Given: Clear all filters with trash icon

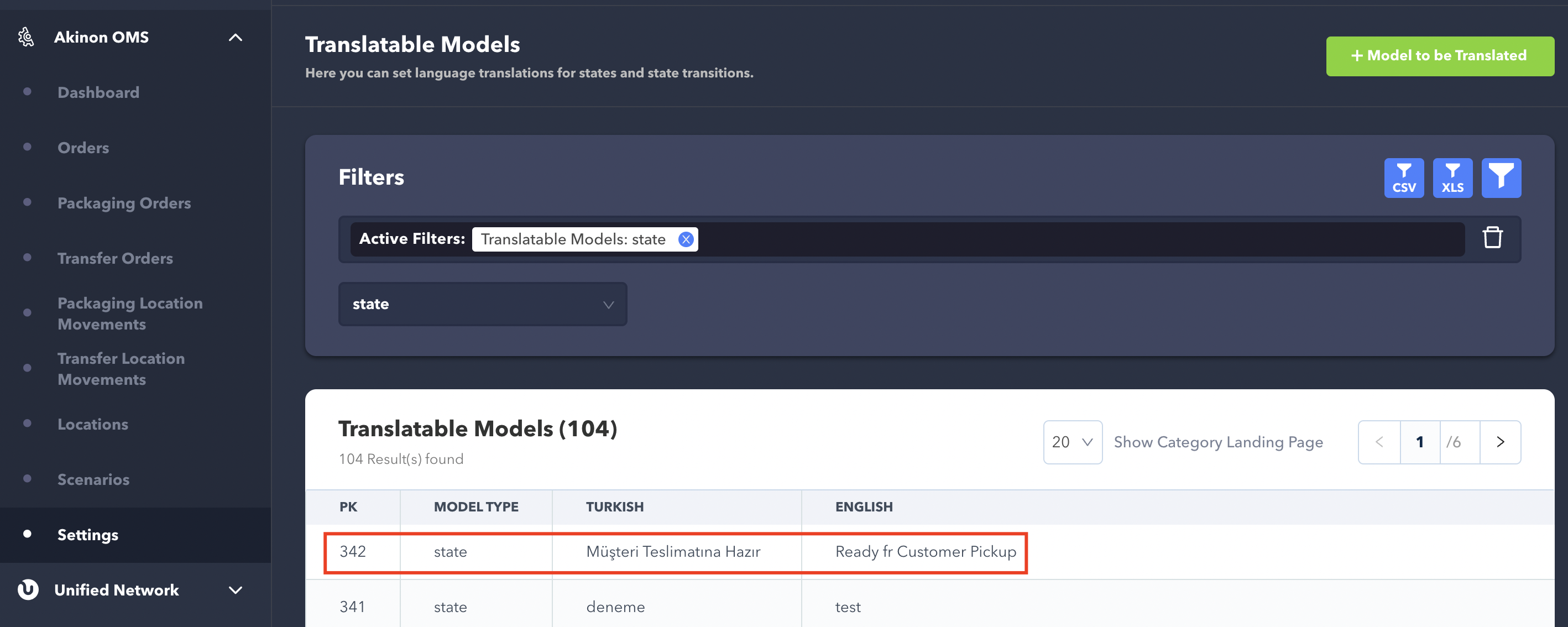Looking at the screenshot, I should [1492, 238].
